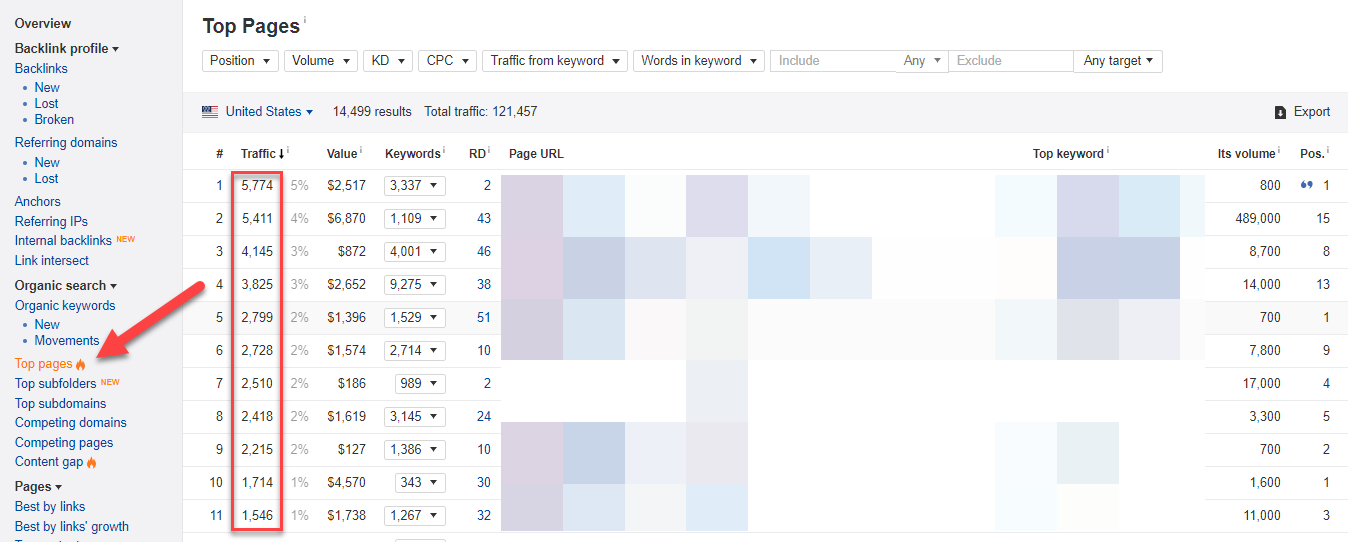Open Content gap report
Viewport: 1348px width, 542px height.
(x=49, y=462)
